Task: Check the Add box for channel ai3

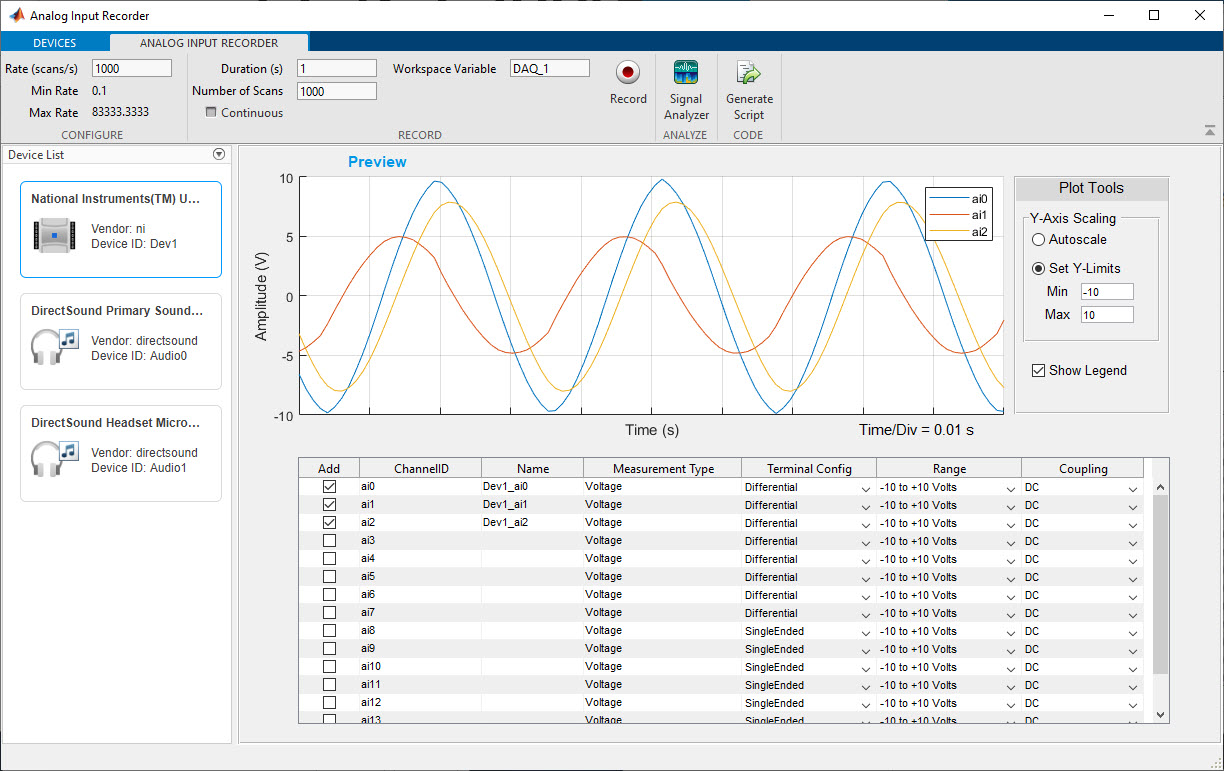Action: [x=329, y=541]
